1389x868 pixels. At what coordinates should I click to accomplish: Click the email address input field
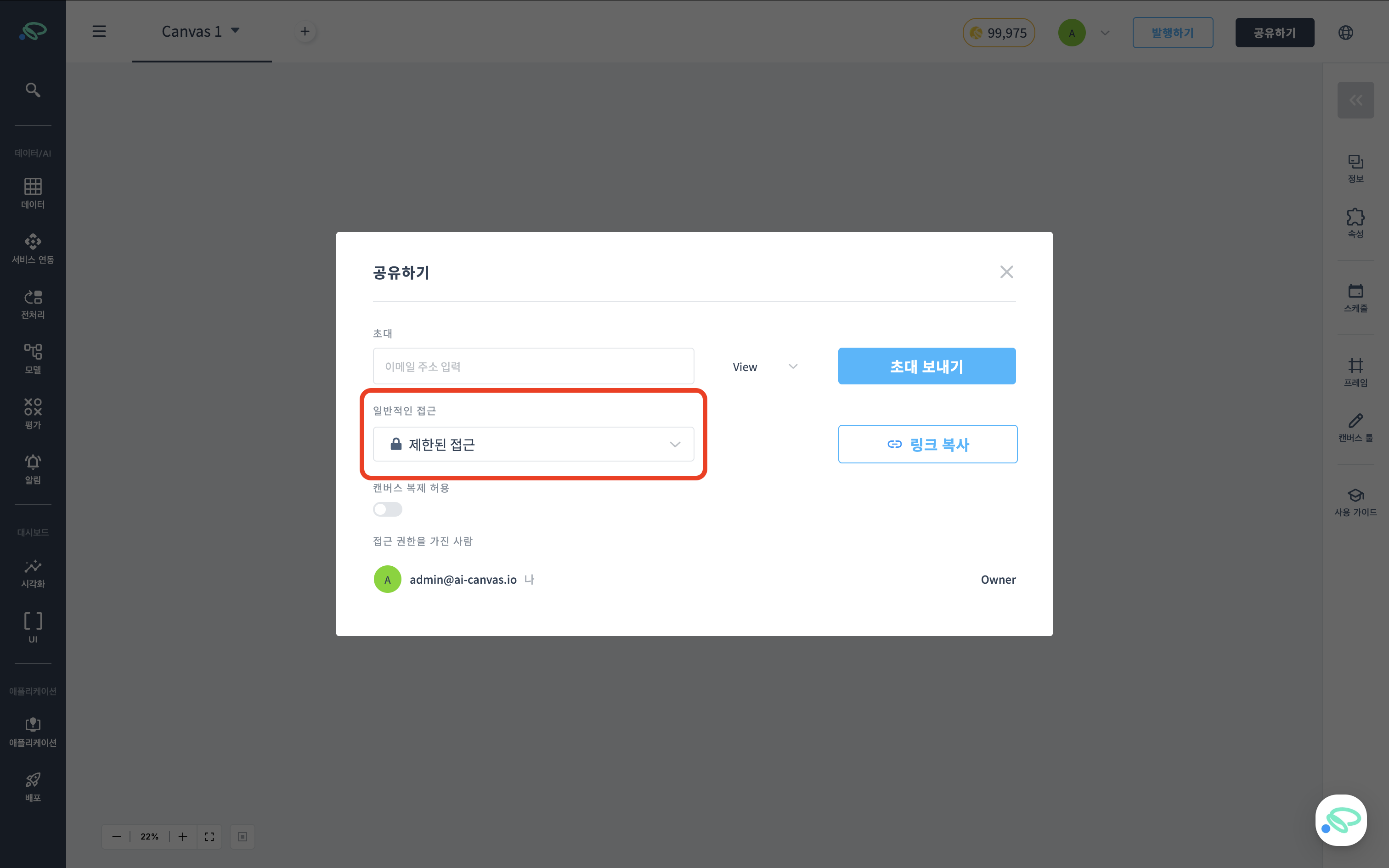point(533,366)
